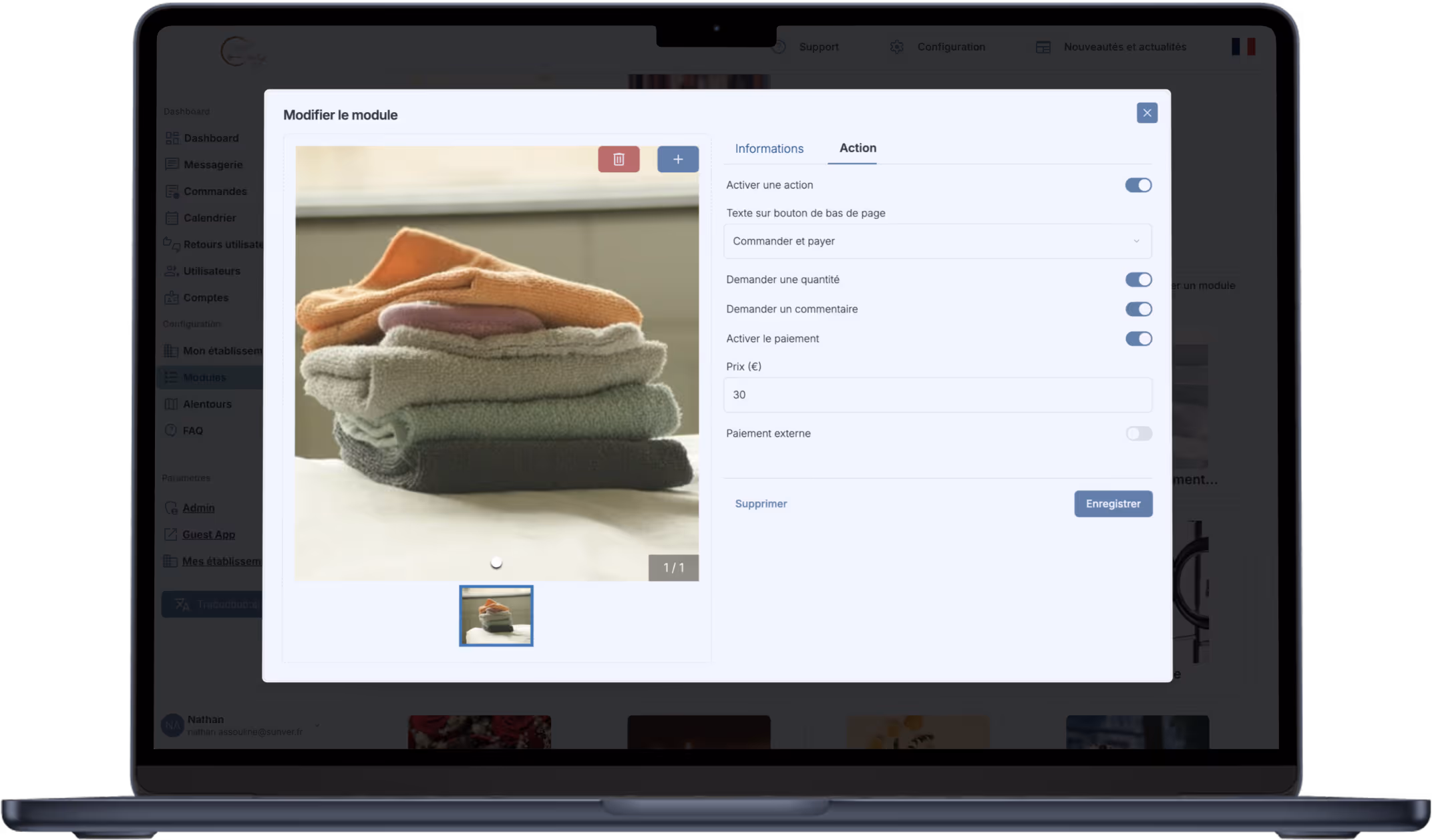The height and width of the screenshot is (840, 1432).
Task: Open Support in the top bar
Action: coord(819,47)
